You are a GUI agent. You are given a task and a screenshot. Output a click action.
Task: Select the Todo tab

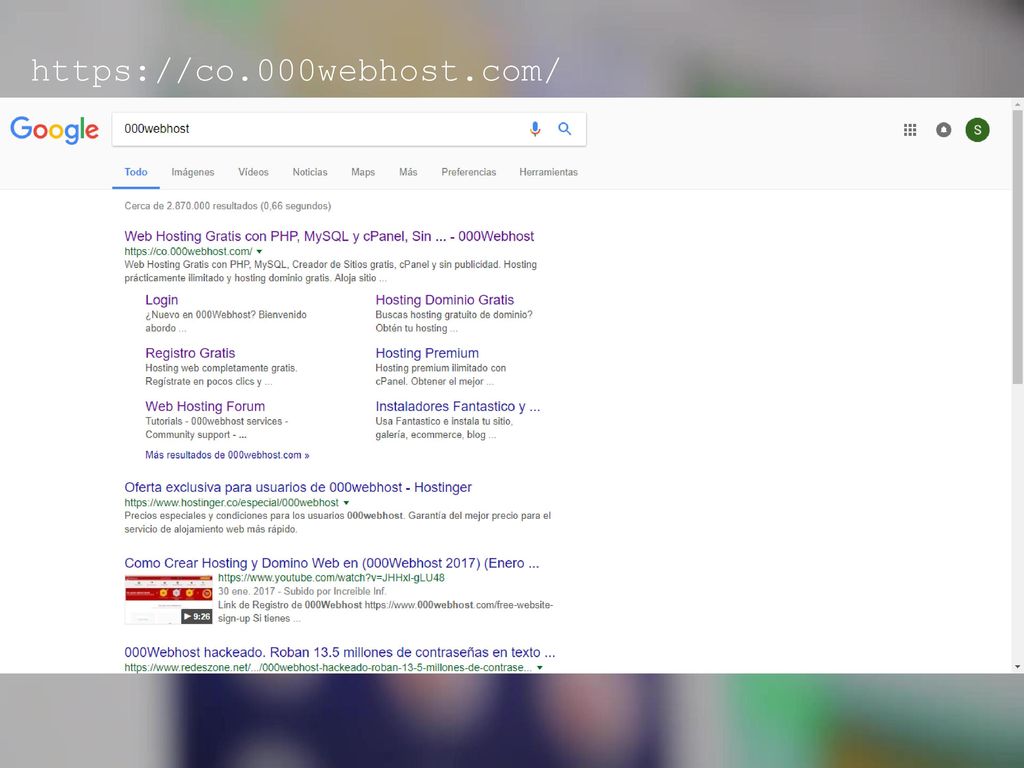136,172
